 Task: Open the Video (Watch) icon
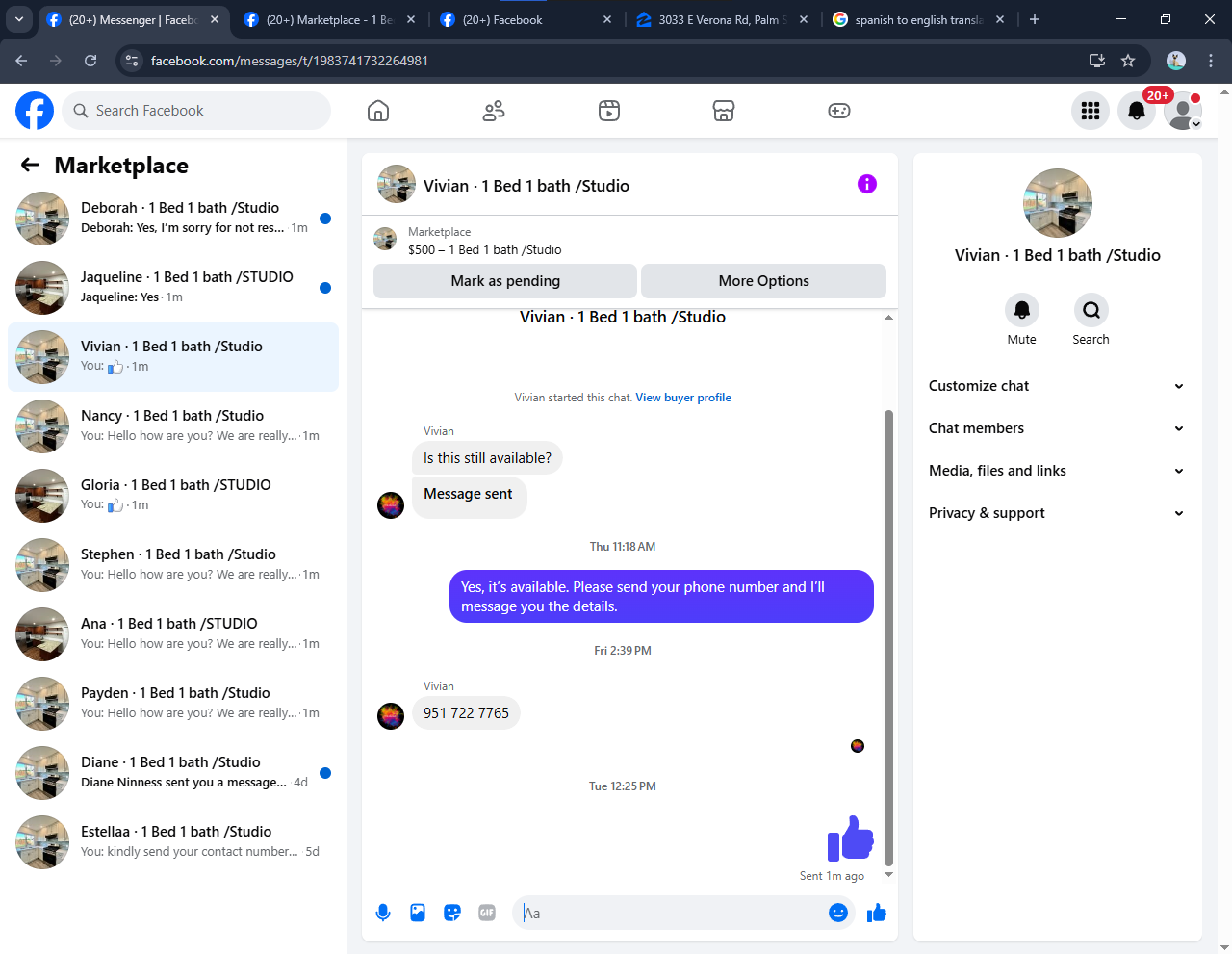point(609,111)
